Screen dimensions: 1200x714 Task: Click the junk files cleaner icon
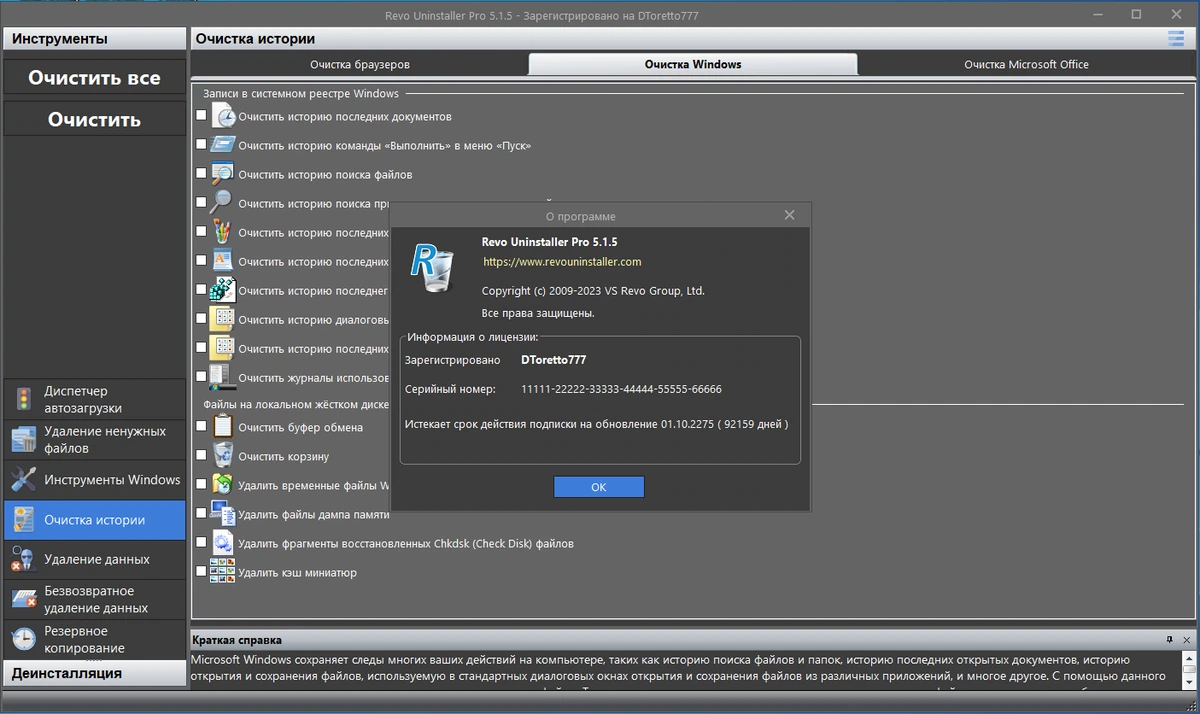tap(23, 439)
